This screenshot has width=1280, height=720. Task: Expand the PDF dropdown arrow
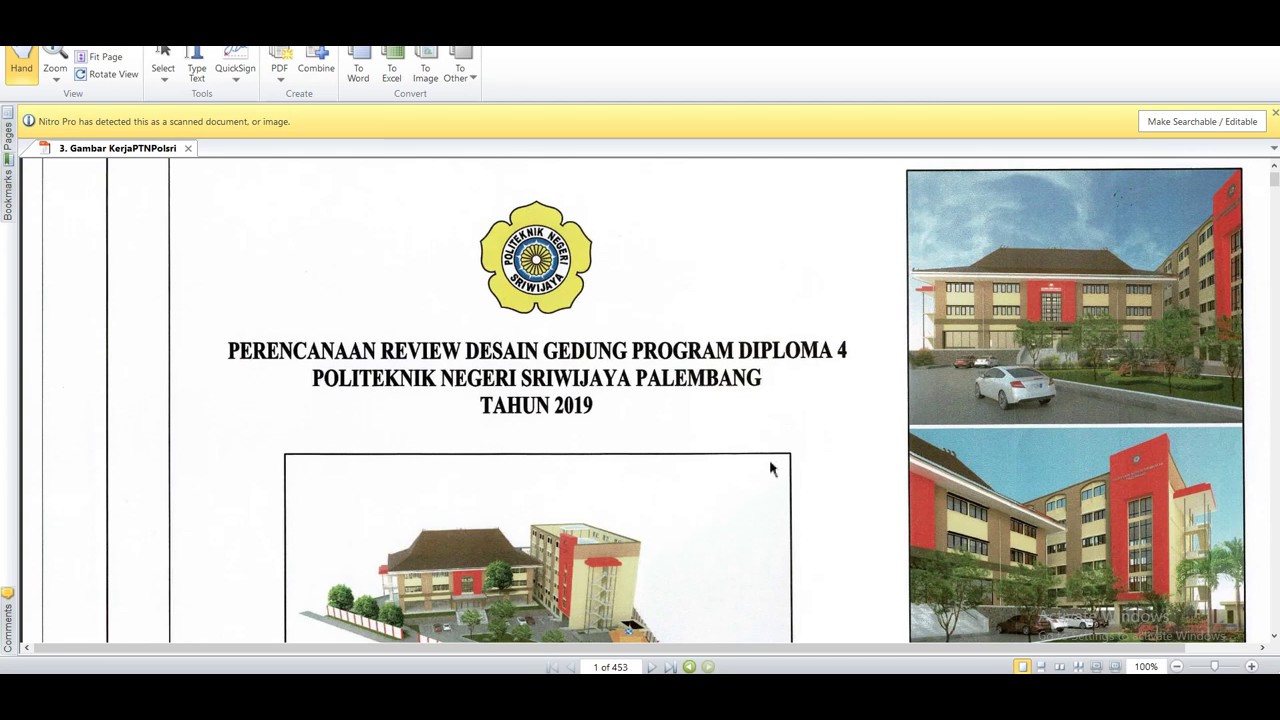pyautogui.click(x=279, y=79)
